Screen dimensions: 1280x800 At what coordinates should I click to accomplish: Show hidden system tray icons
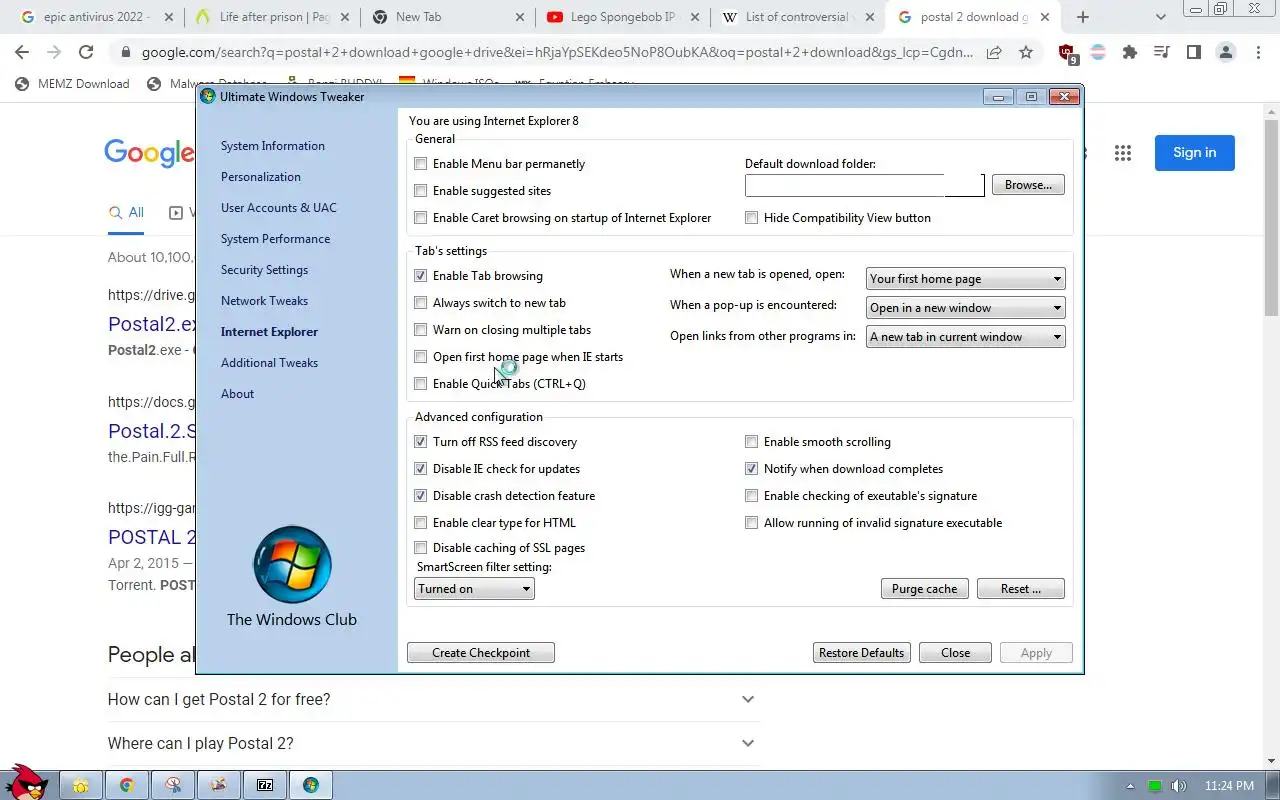pyautogui.click(x=1130, y=786)
